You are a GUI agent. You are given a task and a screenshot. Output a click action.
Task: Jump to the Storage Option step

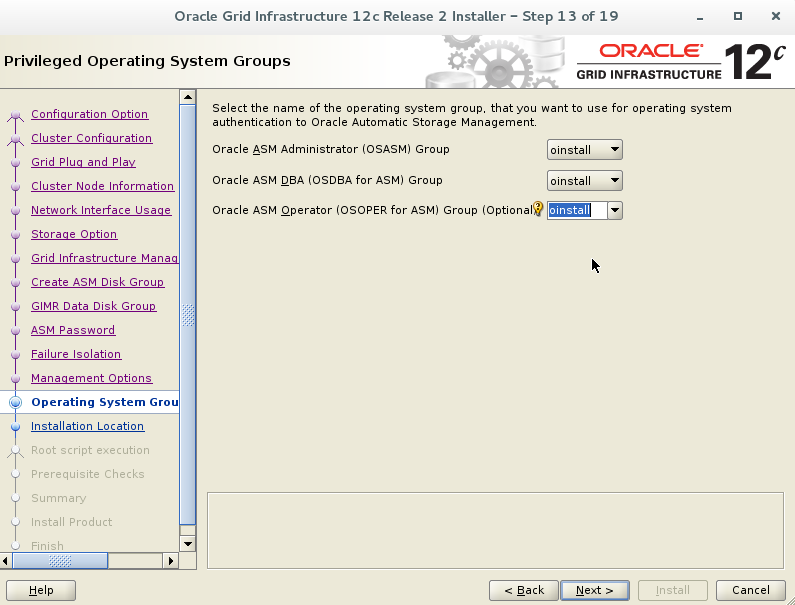74,234
